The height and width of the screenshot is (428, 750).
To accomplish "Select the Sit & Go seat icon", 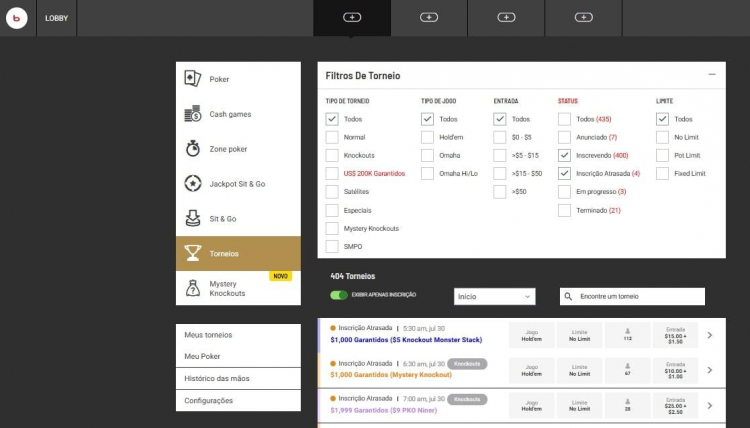I will pos(193,218).
